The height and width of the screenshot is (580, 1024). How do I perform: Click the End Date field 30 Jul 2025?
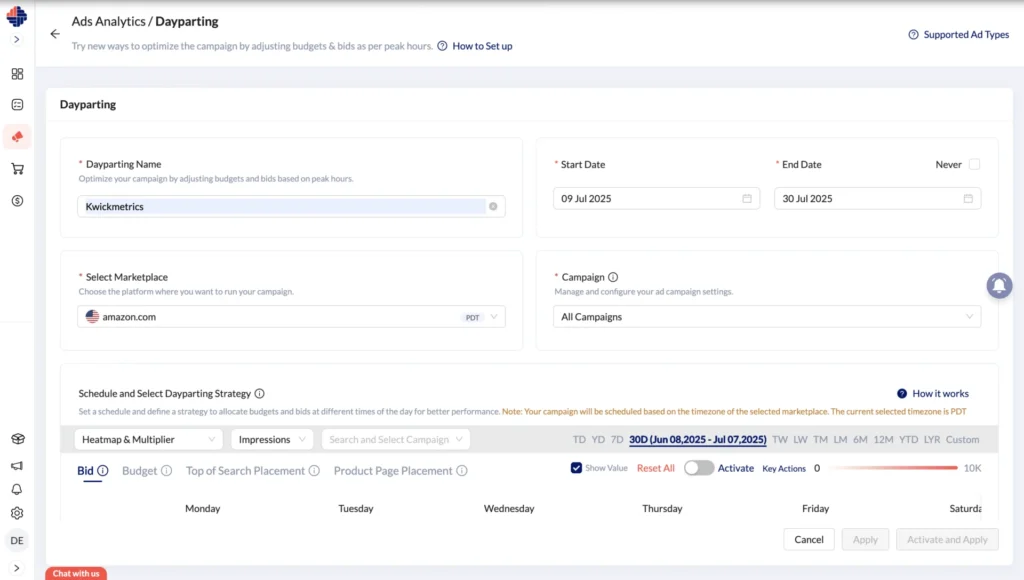[x=877, y=199]
